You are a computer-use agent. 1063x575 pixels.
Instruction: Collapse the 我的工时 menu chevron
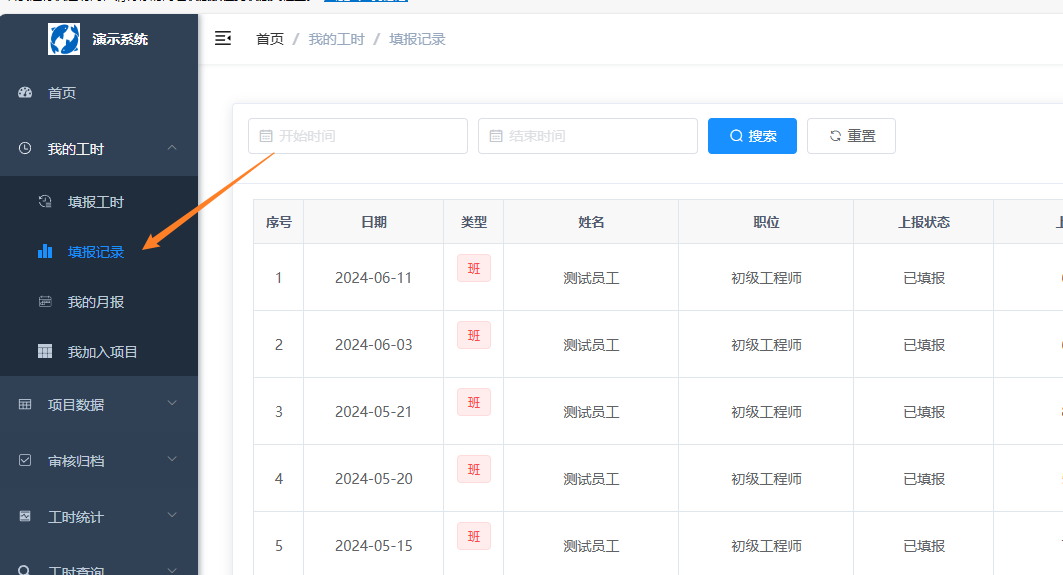pos(172,147)
